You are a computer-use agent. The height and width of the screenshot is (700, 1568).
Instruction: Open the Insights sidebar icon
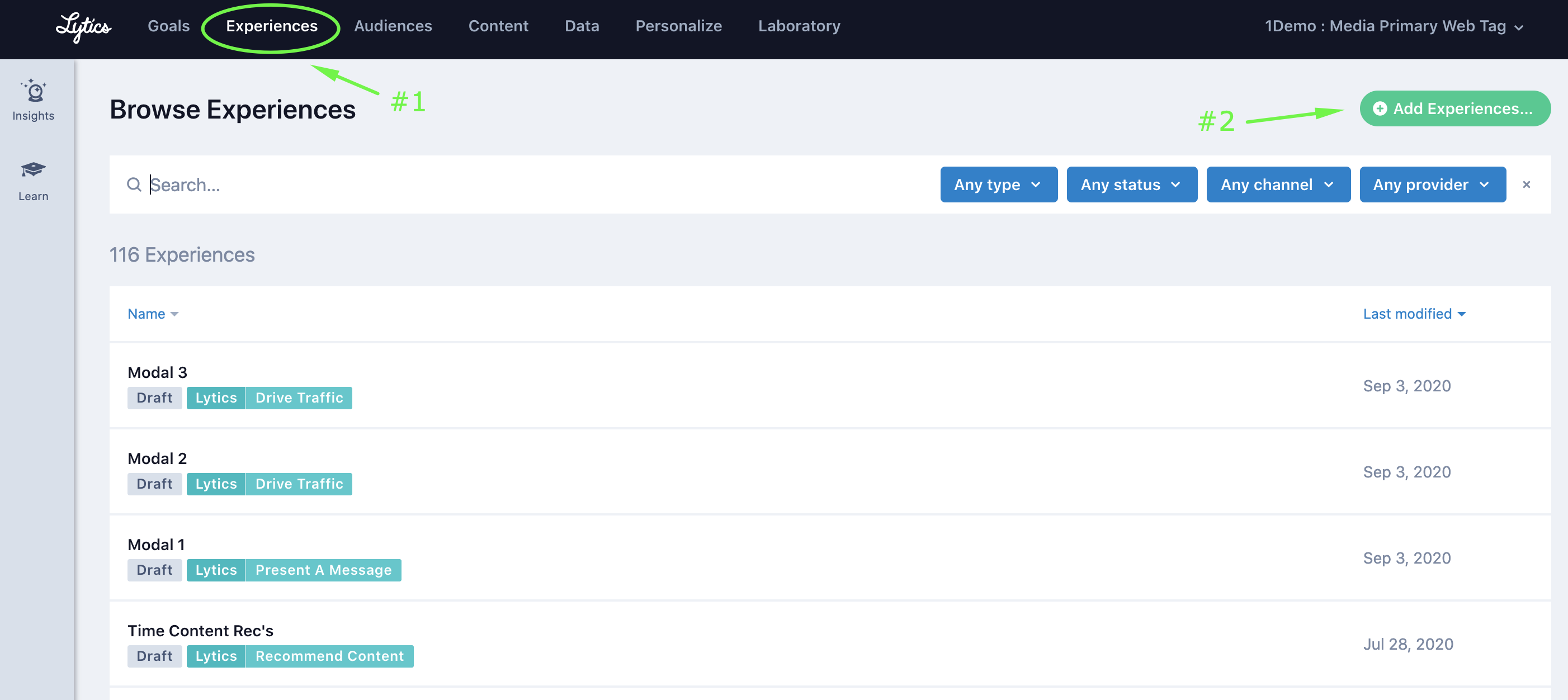click(x=34, y=91)
